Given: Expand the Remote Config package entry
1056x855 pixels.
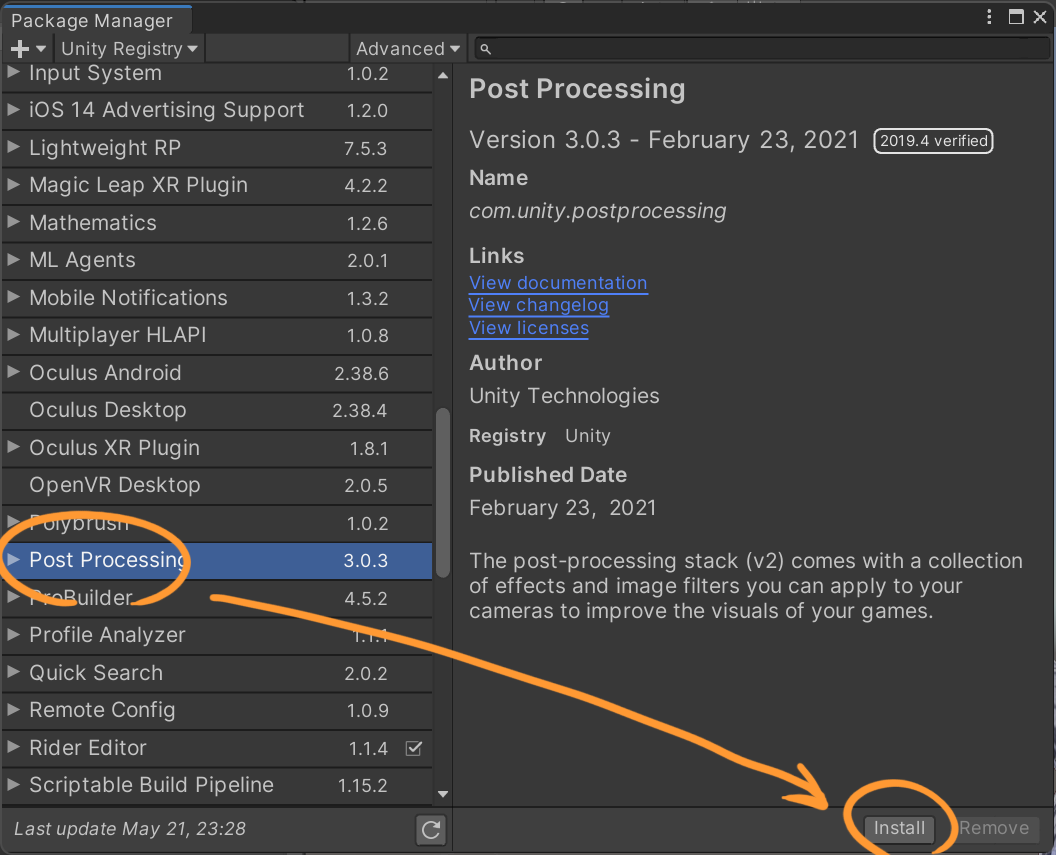Looking at the screenshot, I should [x=13, y=710].
